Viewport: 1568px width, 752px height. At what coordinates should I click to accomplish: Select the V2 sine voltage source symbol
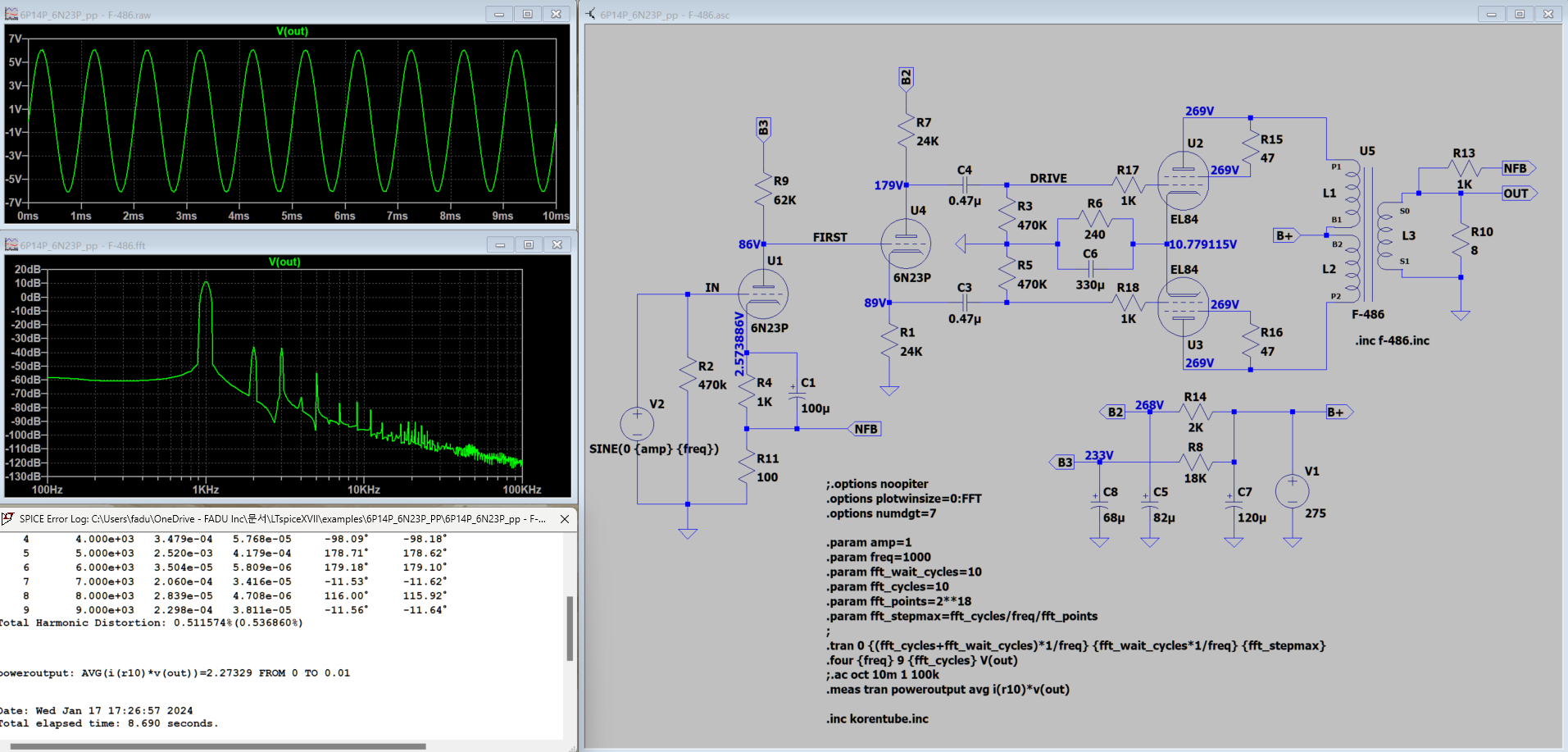[637, 424]
